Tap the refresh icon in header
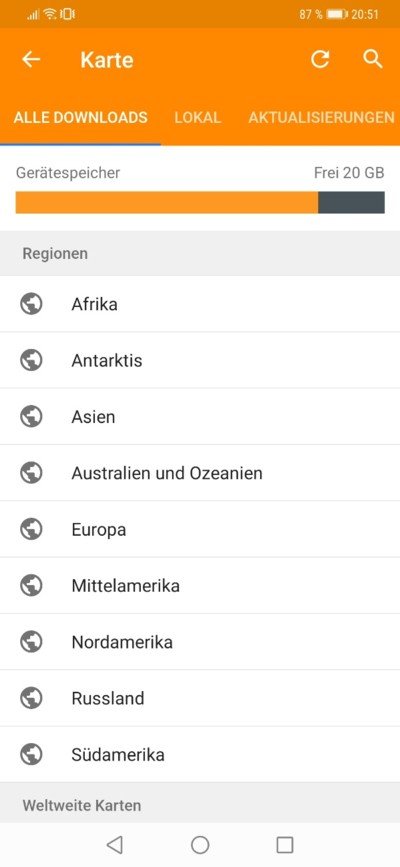 pyautogui.click(x=320, y=59)
